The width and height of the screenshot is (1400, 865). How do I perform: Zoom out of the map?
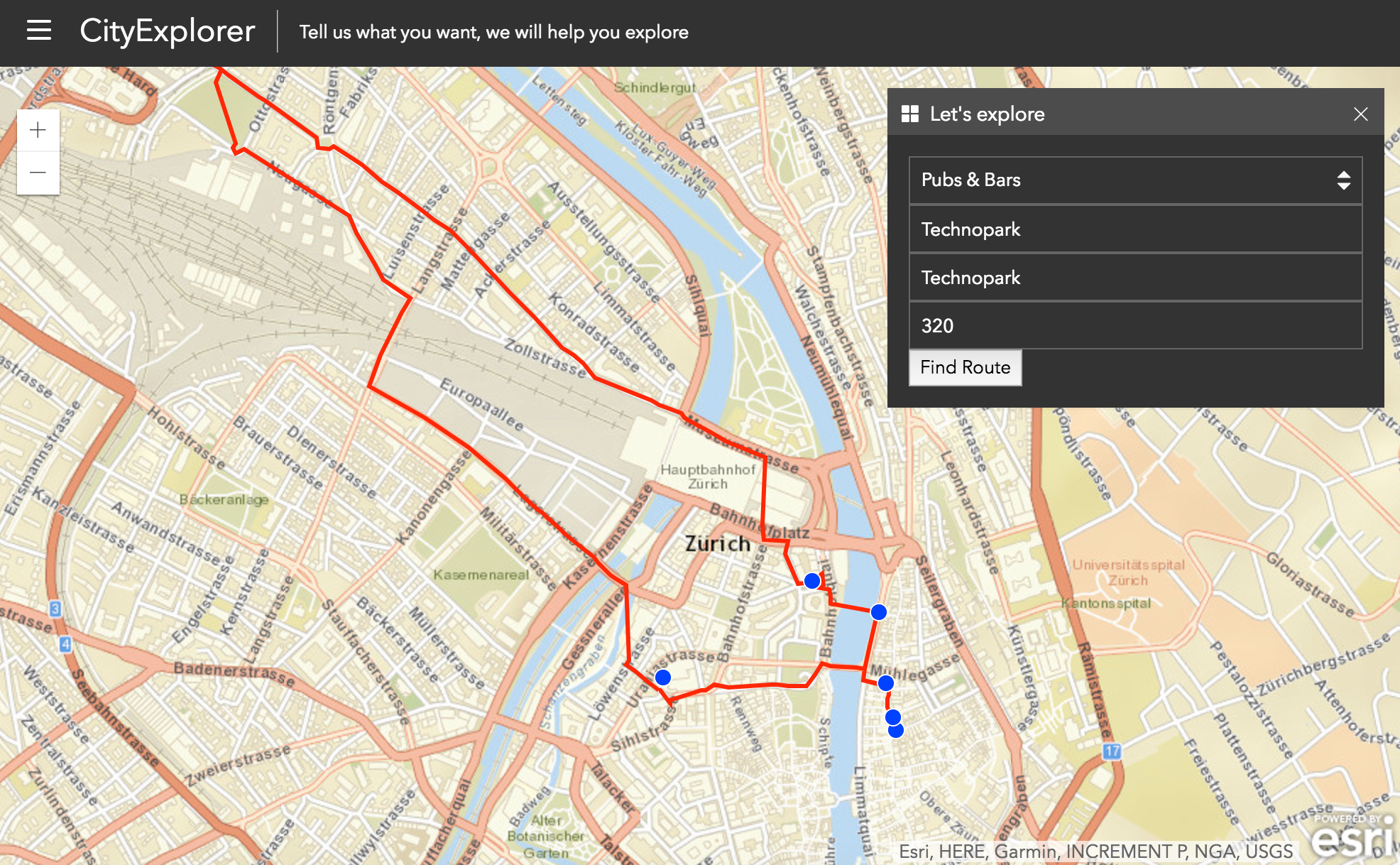click(38, 173)
